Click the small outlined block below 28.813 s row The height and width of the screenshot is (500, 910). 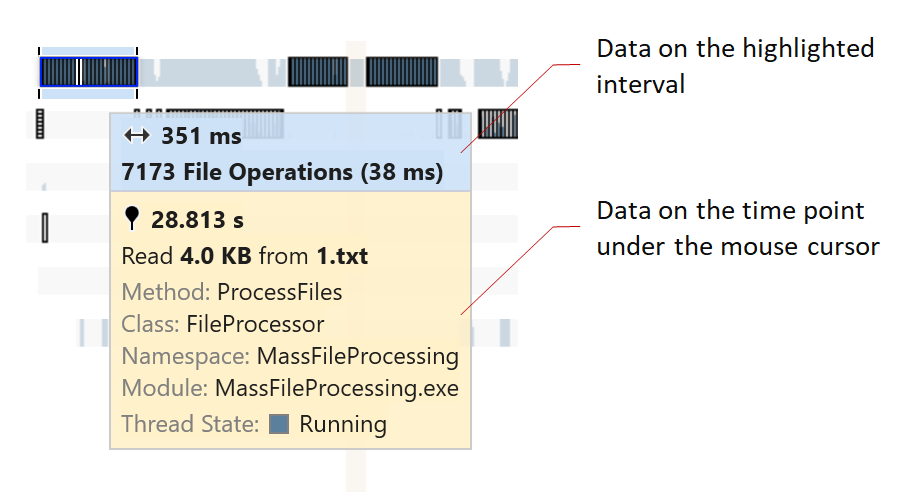(x=45, y=228)
